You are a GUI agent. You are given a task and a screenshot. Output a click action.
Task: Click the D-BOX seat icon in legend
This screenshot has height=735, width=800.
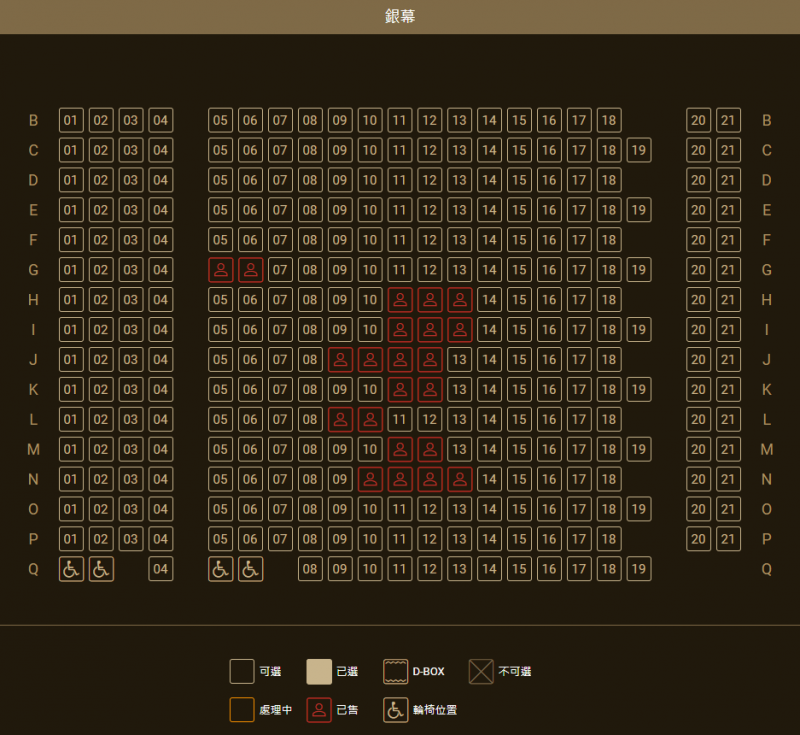396,672
